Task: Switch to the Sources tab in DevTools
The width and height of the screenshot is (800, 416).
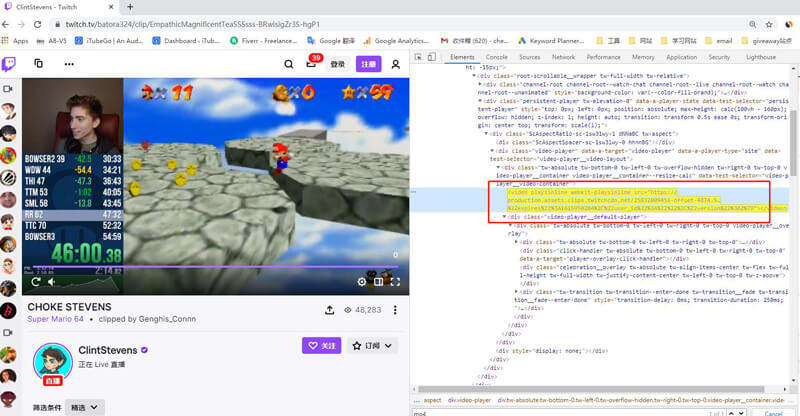Action: pyautogui.click(x=530, y=57)
